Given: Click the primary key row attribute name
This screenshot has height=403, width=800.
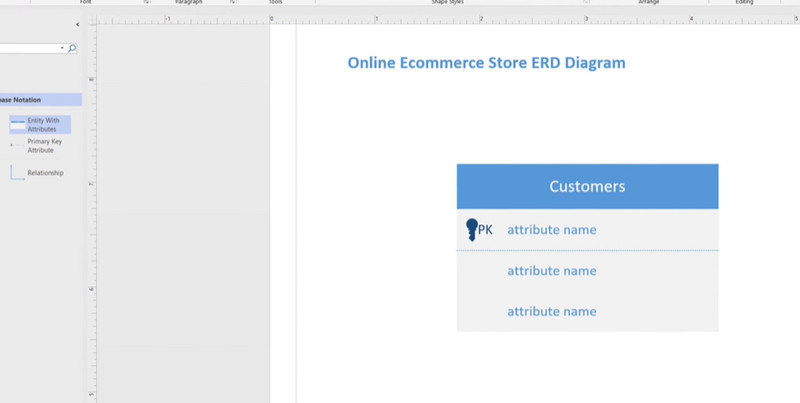Looking at the screenshot, I should [x=551, y=230].
